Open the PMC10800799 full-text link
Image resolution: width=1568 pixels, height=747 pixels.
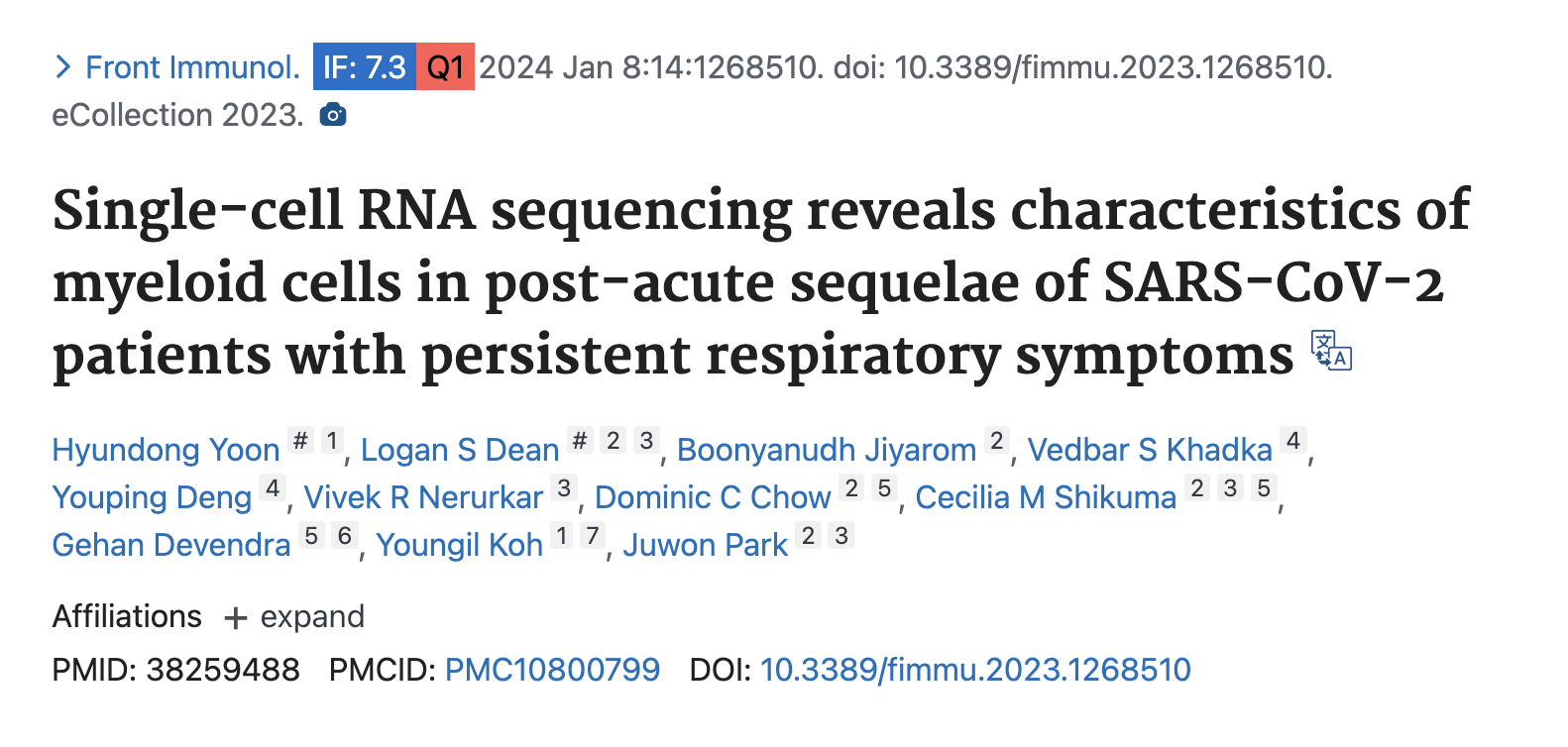(x=553, y=670)
